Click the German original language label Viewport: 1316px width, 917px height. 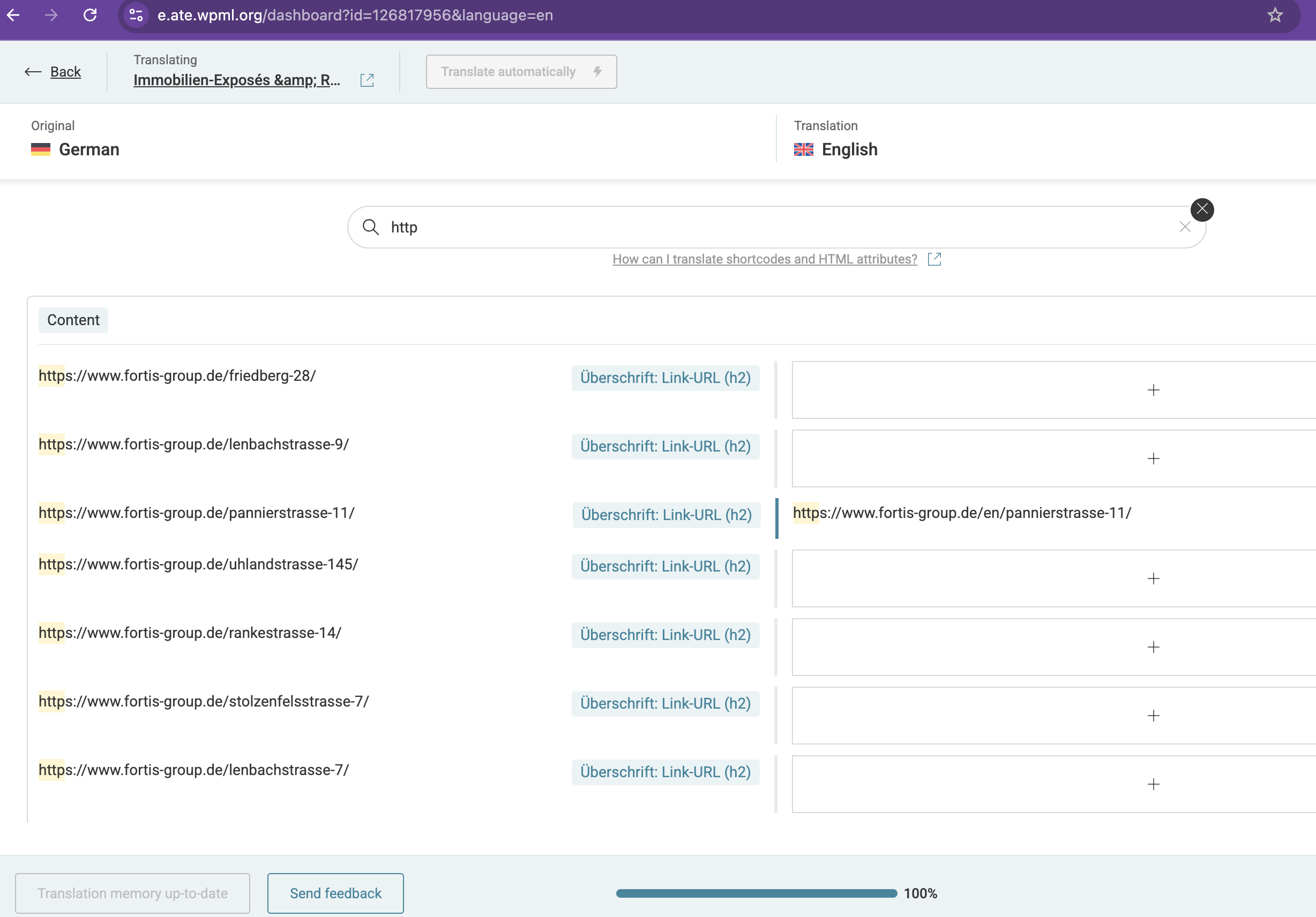(x=89, y=149)
